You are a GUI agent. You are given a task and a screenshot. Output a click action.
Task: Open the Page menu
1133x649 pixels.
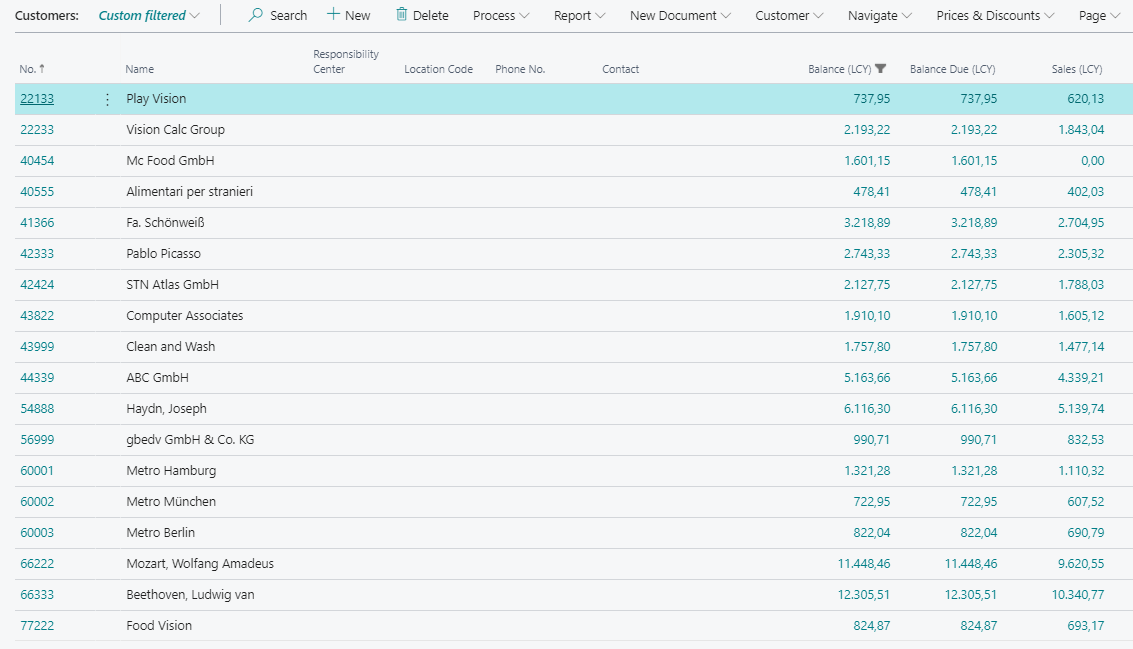point(1098,15)
